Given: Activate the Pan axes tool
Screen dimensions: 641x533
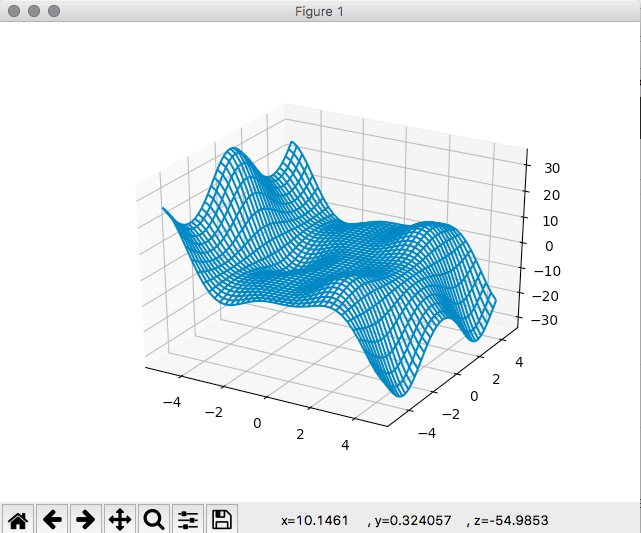Looking at the screenshot, I should coord(120,519).
